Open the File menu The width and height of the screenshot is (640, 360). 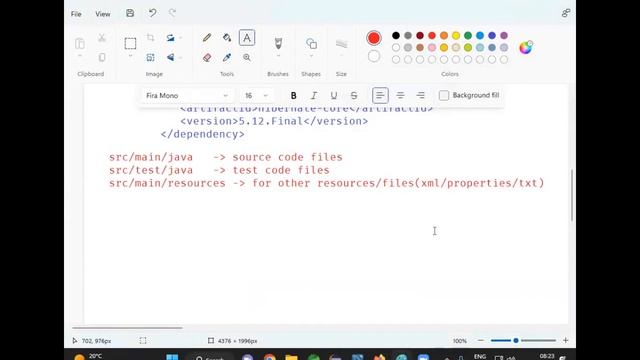(76, 14)
